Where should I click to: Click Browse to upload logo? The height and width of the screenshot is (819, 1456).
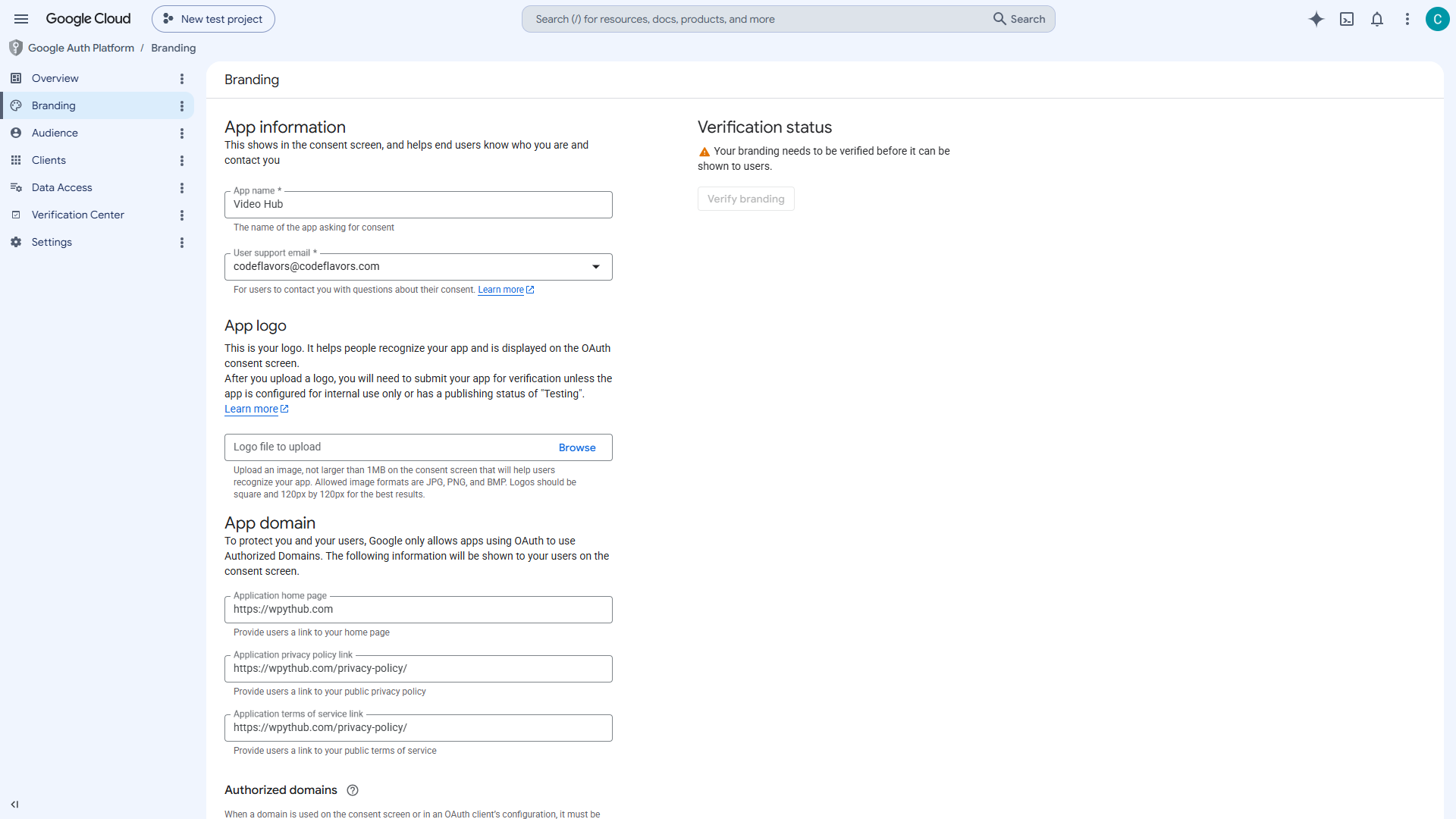(577, 447)
